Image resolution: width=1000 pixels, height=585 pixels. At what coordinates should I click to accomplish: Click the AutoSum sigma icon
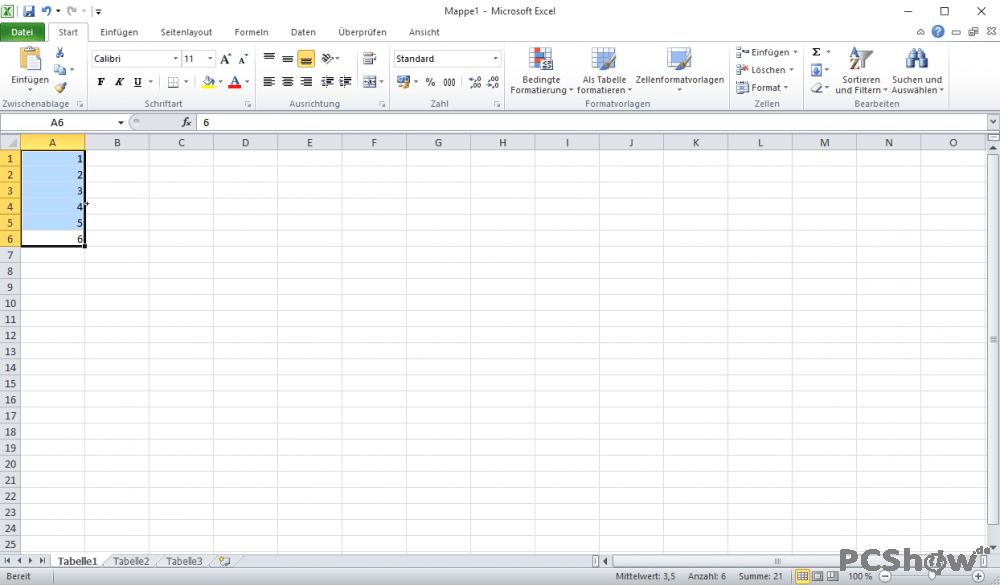coord(816,52)
